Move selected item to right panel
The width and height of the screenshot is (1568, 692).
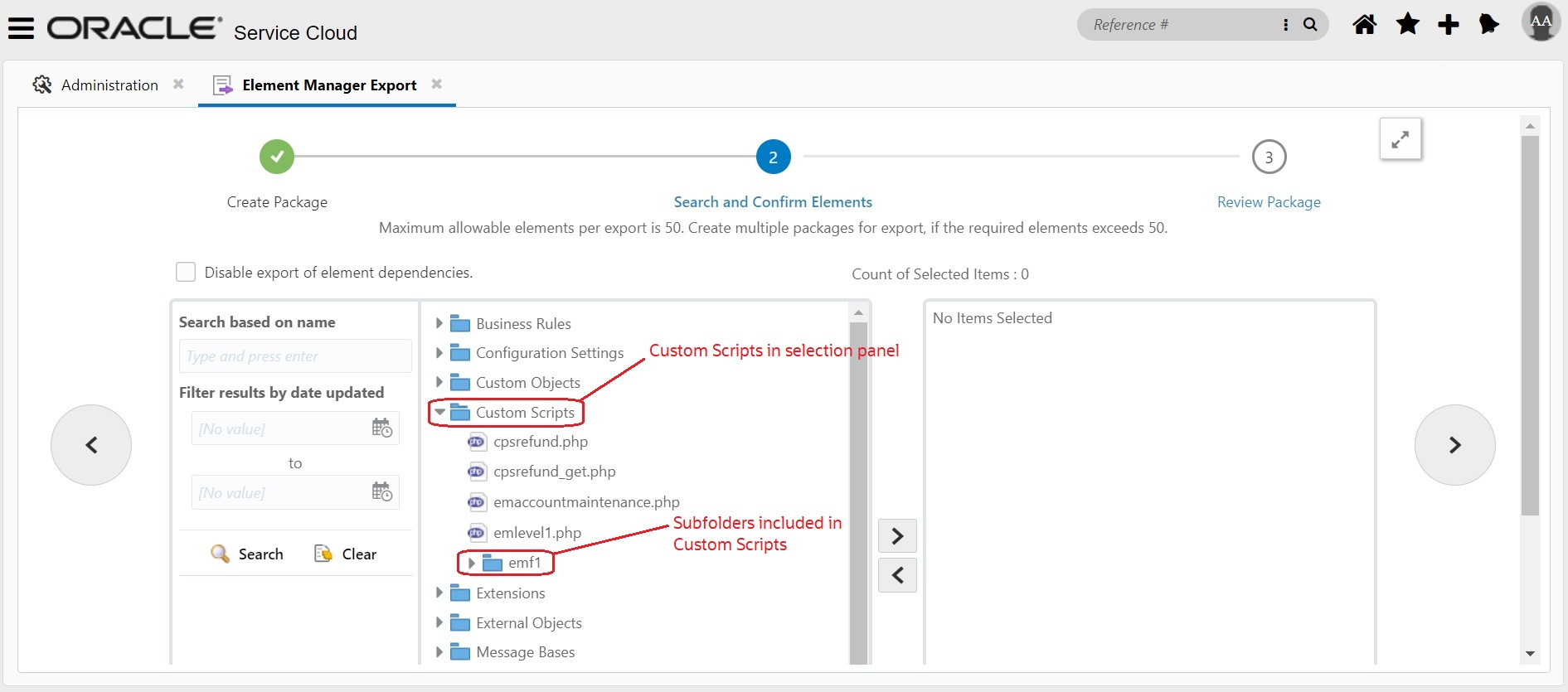tap(897, 536)
